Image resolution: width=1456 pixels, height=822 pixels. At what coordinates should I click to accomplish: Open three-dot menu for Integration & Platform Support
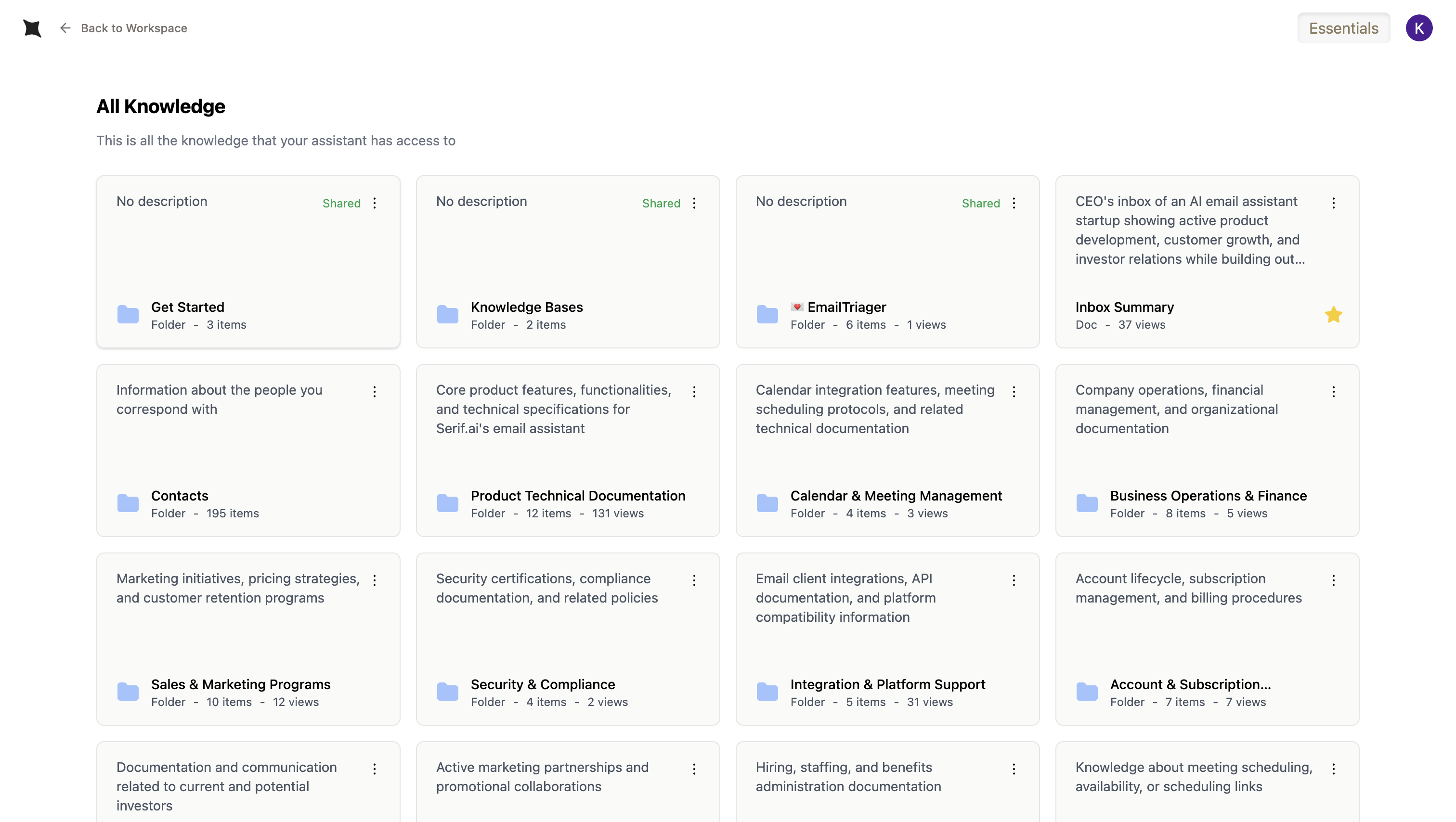(1014, 581)
